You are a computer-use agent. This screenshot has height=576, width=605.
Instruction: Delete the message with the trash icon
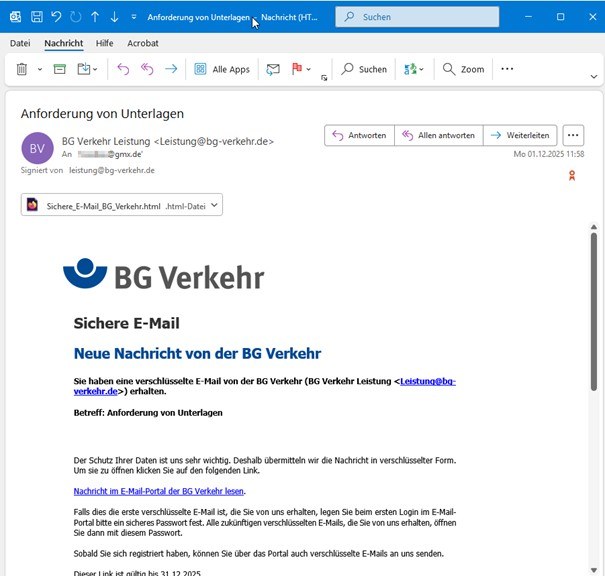click(x=22, y=69)
